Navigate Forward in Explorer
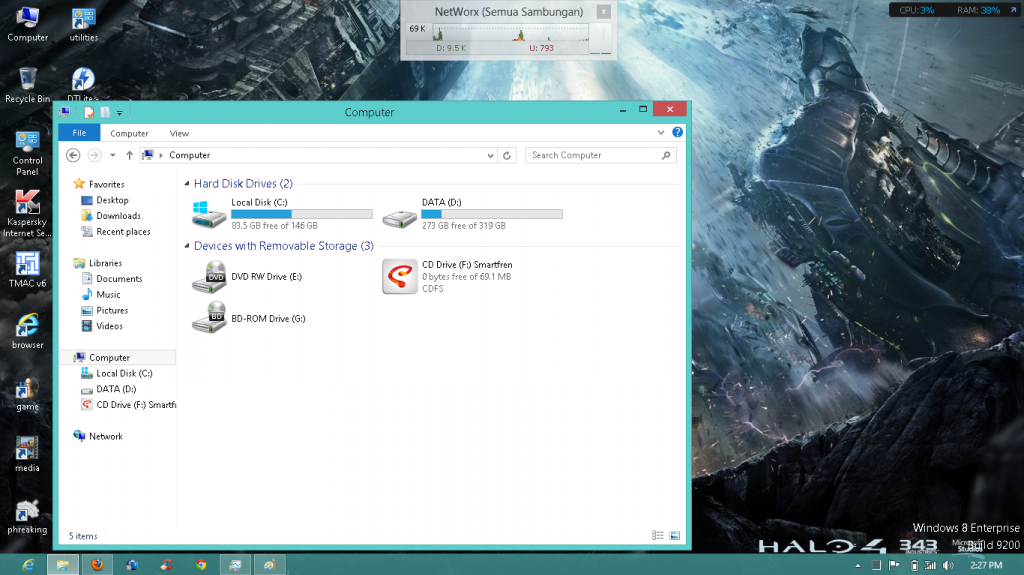Viewport: 1024px width, 575px height. [x=94, y=156]
